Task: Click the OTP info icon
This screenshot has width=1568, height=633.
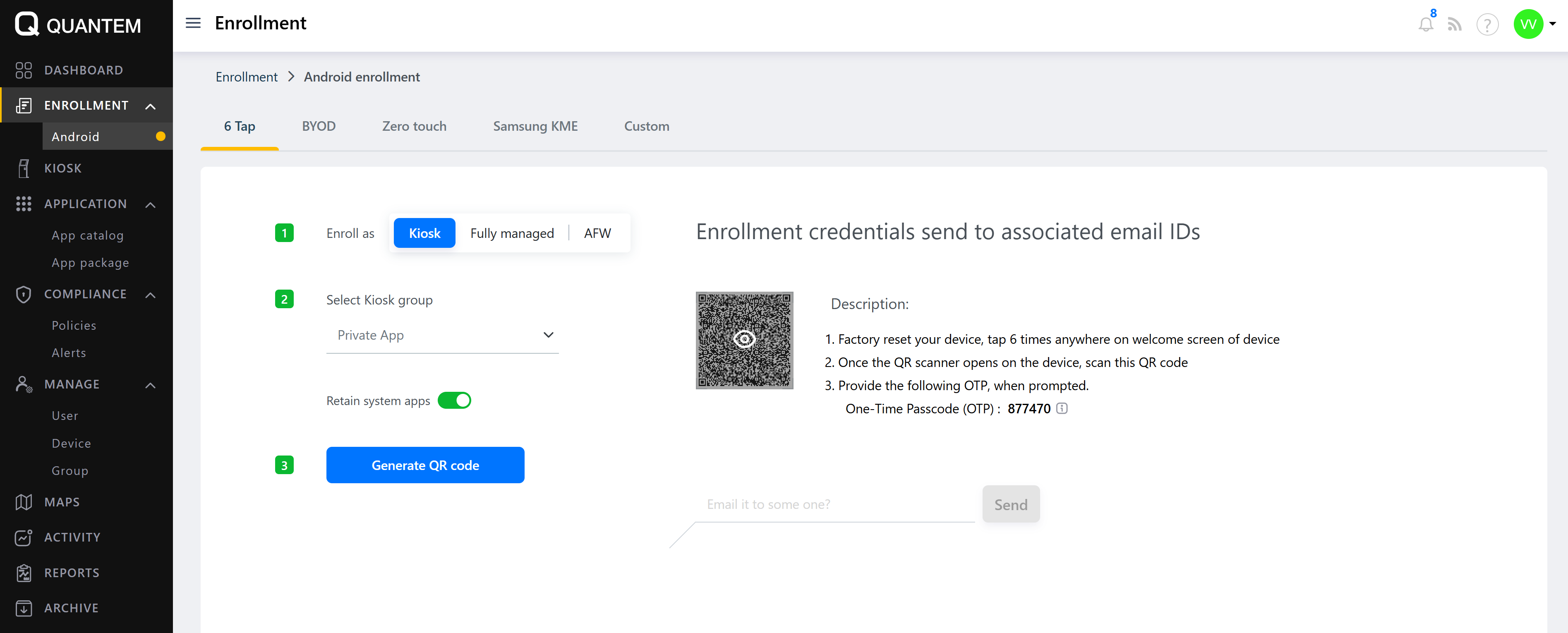Action: pos(1062,408)
